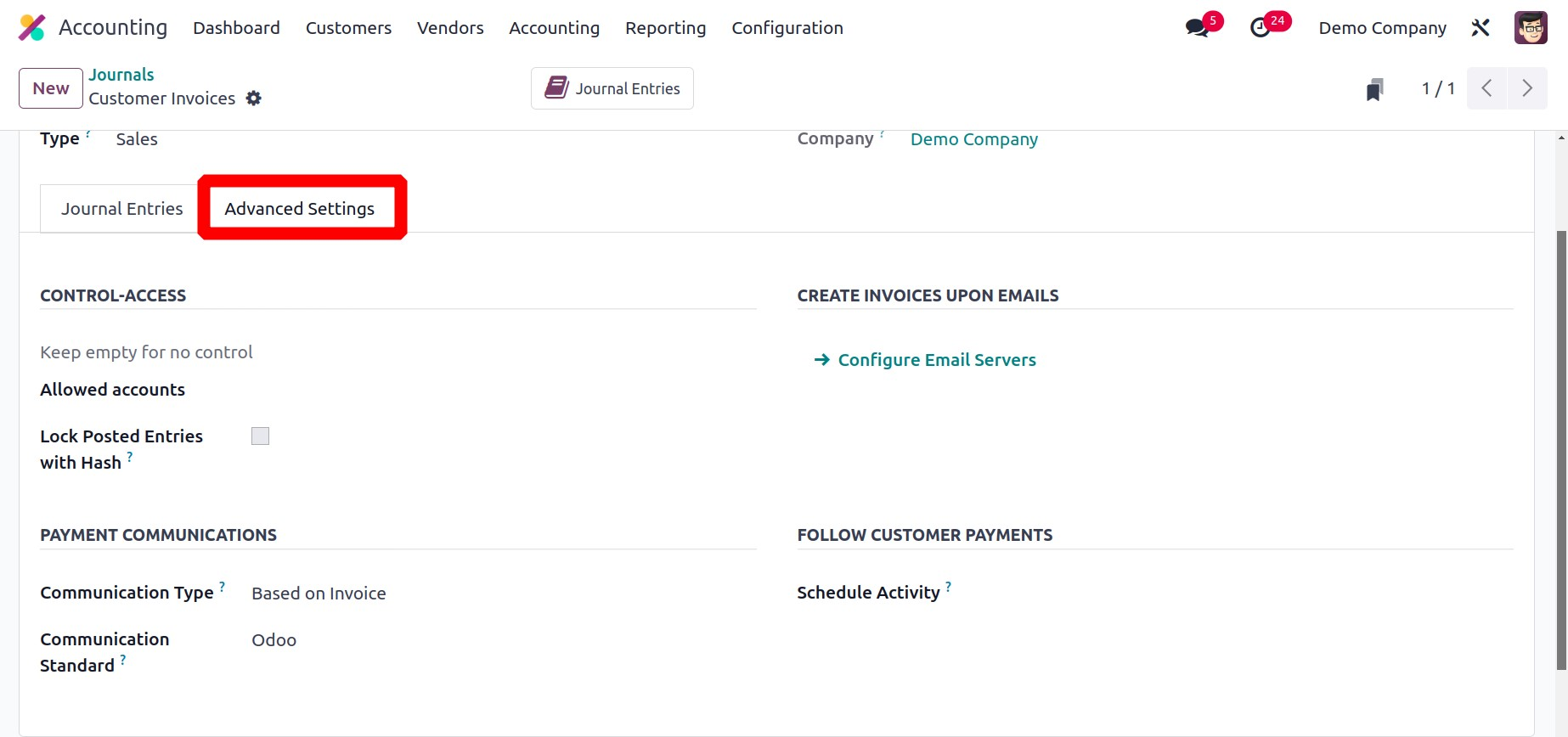Switch to the Journal Entries tab
The width and height of the screenshot is (1568, 737).
(x=121, y=209)
